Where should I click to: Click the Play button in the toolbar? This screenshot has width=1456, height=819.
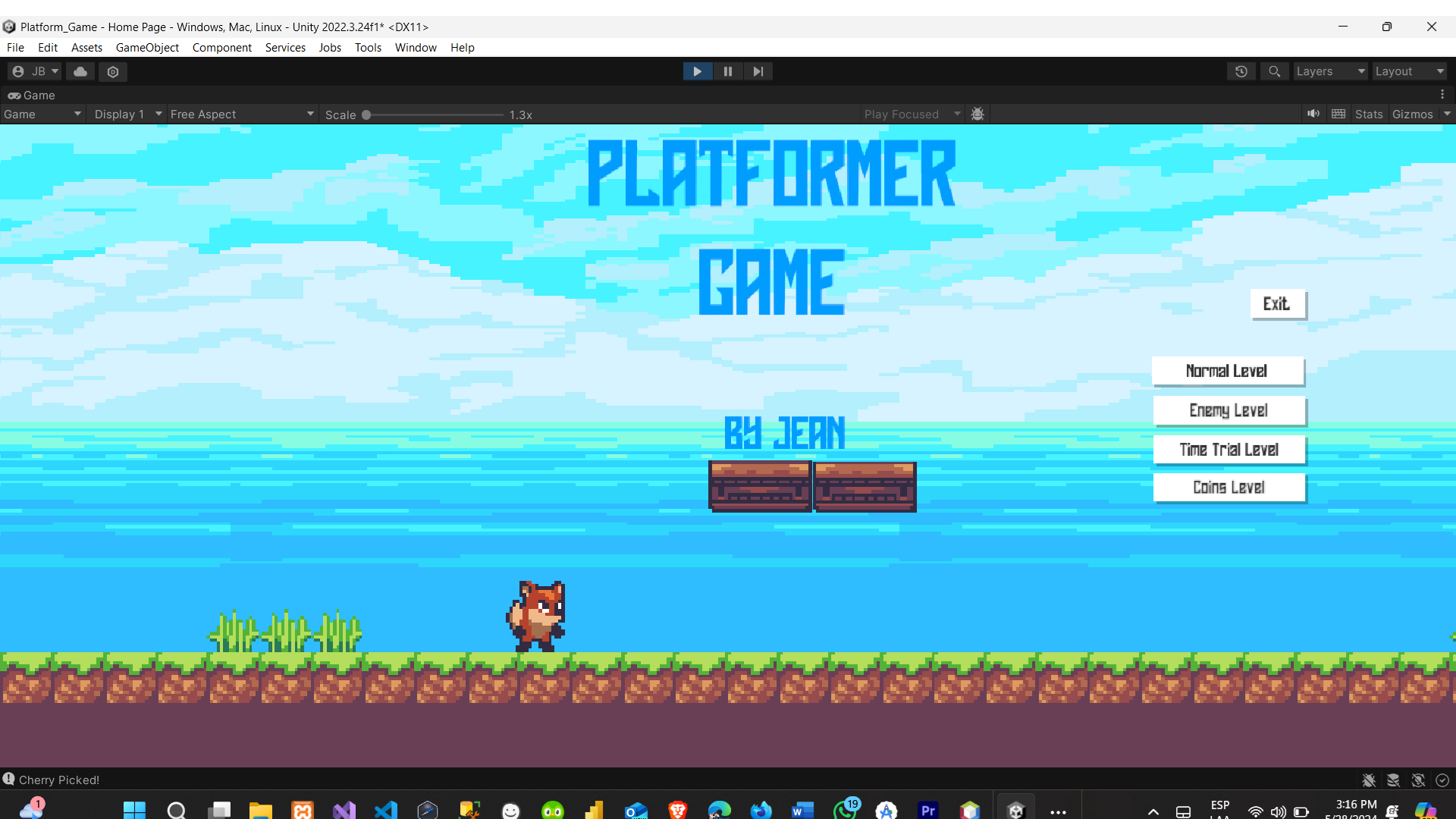coord(698,71)
